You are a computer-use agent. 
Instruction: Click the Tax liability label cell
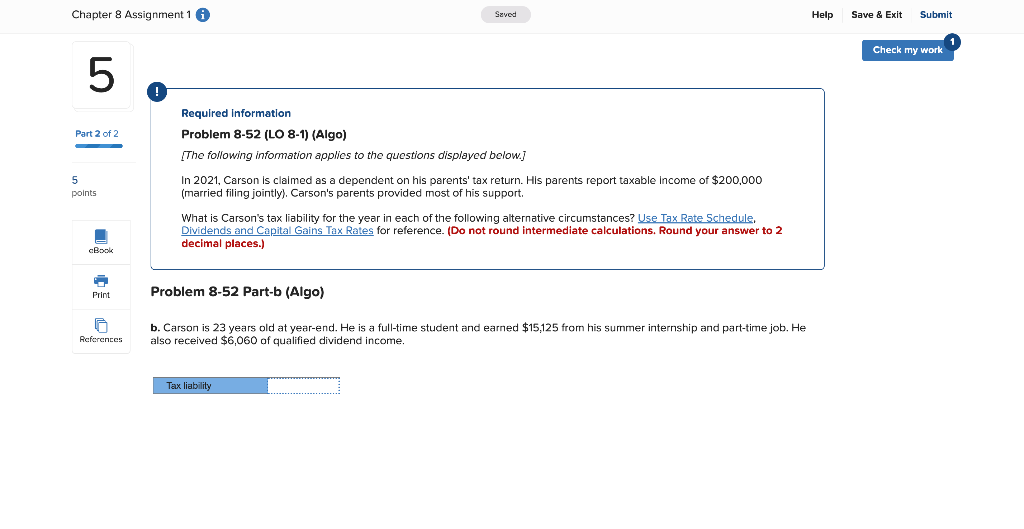[210, 385]
